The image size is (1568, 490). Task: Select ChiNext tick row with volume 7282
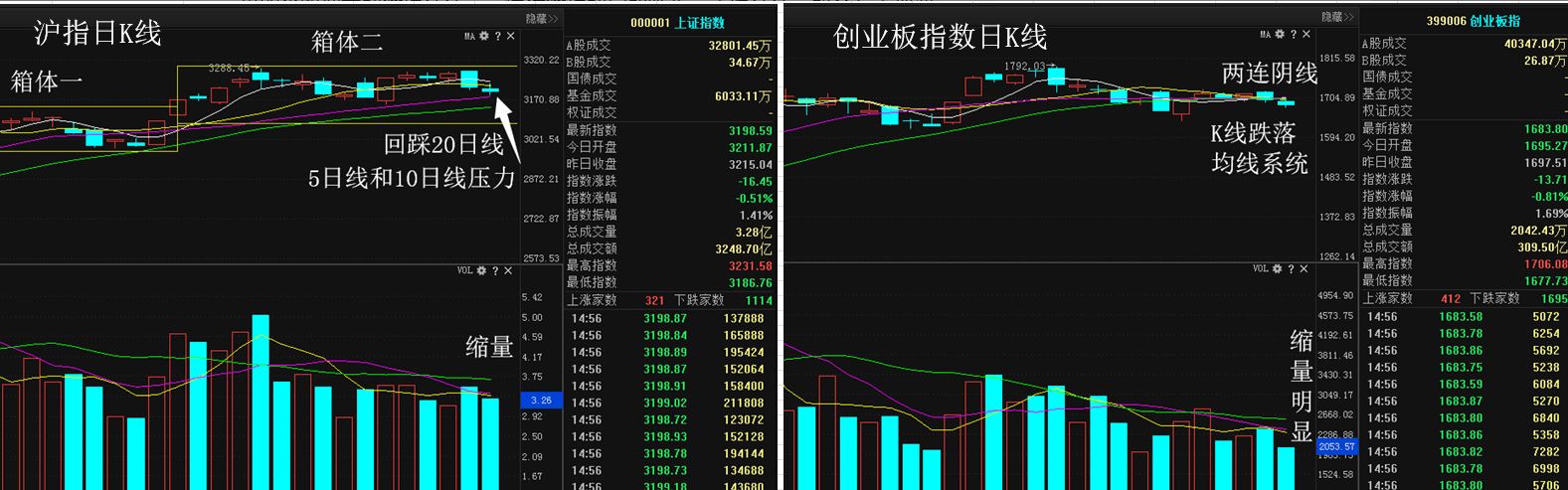coord(1465,452)
